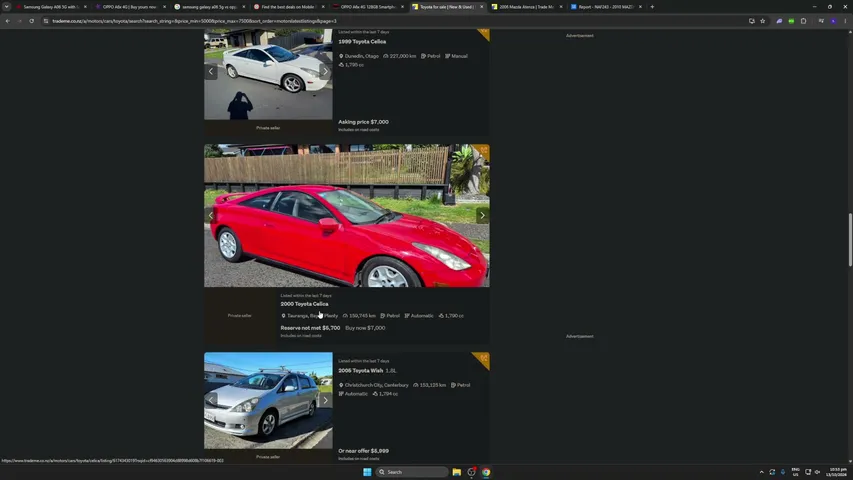Click the page vertical scrollbar thumb

tap(850, 240)
